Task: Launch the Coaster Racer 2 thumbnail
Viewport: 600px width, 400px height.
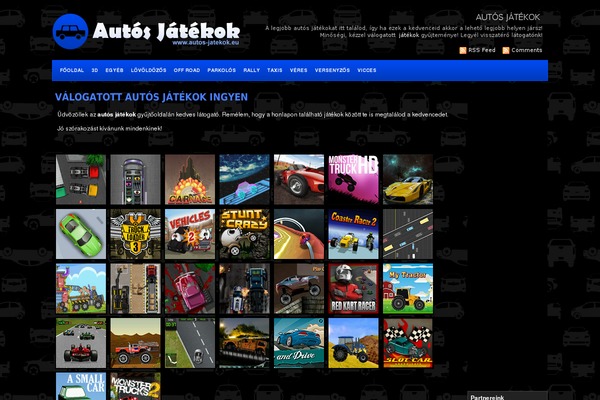Action: [x=353, y=234]
